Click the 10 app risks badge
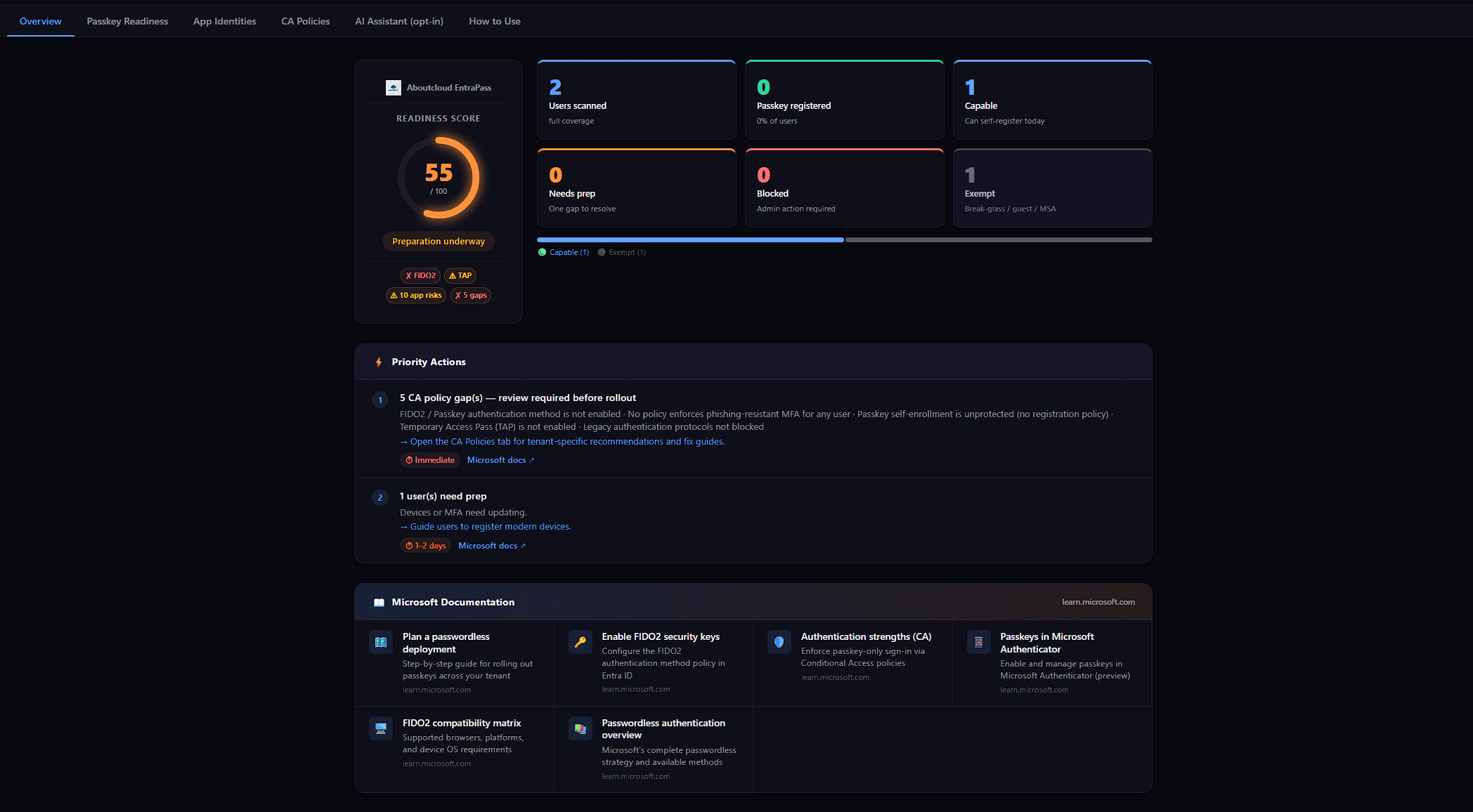The image size is (1473, 812). [416, 295]
